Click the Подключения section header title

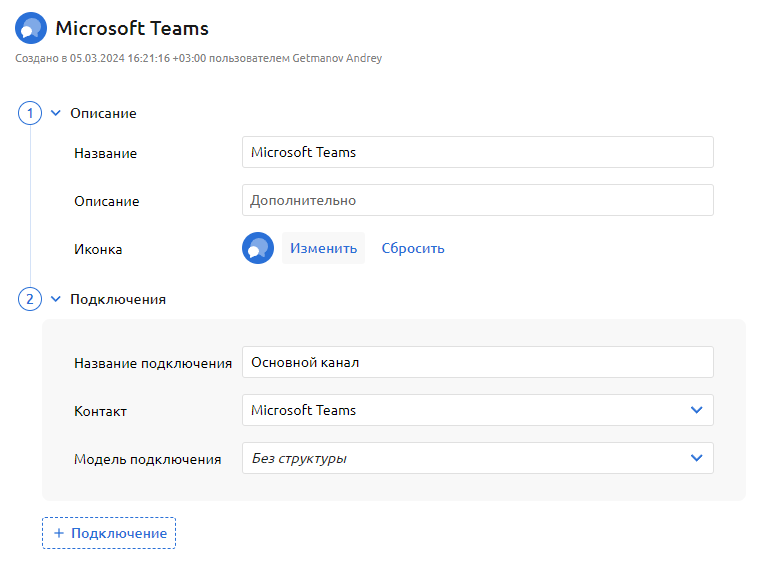pyautogui.click(x=118, y=298)
